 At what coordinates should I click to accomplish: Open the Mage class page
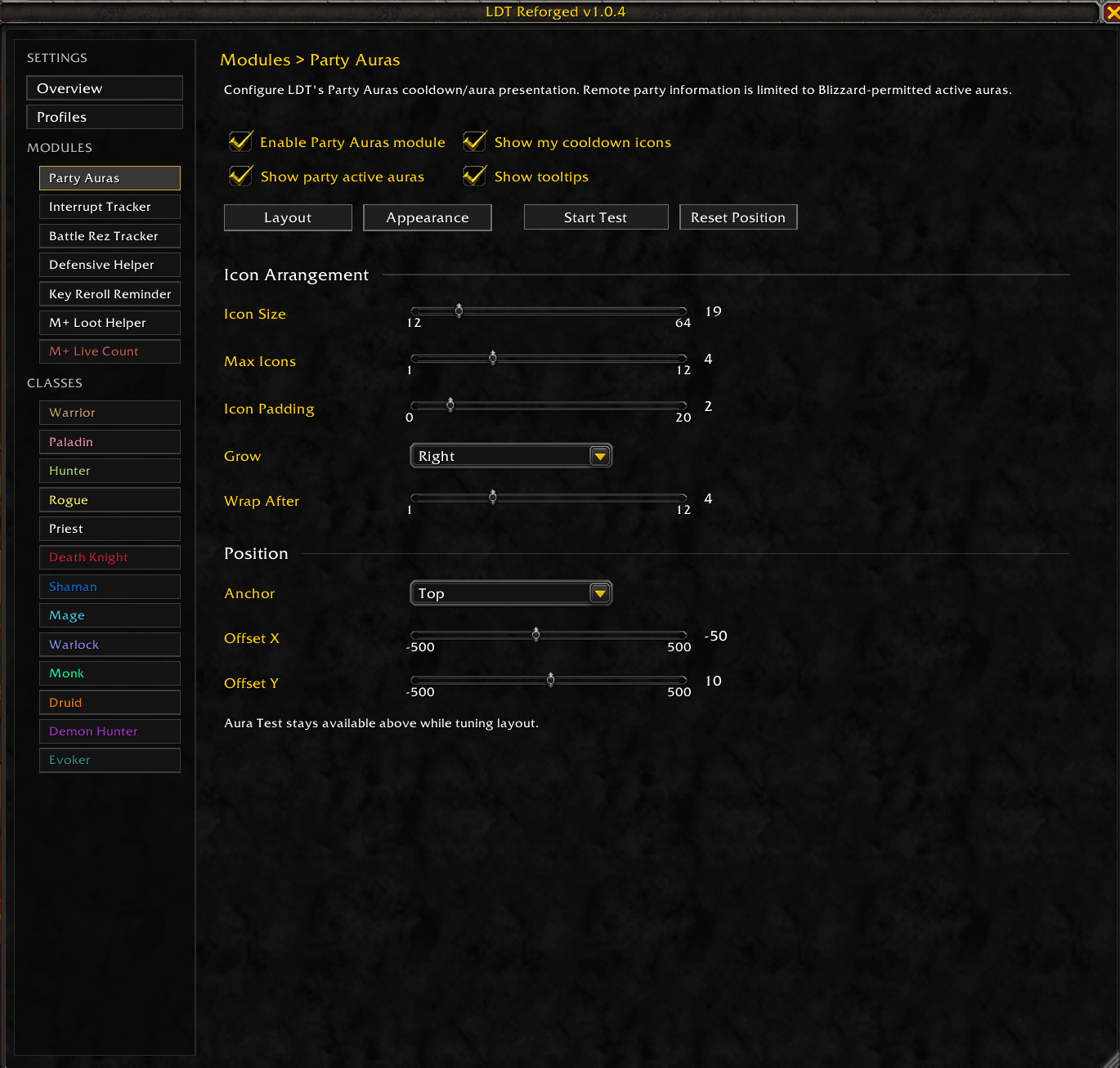[110, 615]
